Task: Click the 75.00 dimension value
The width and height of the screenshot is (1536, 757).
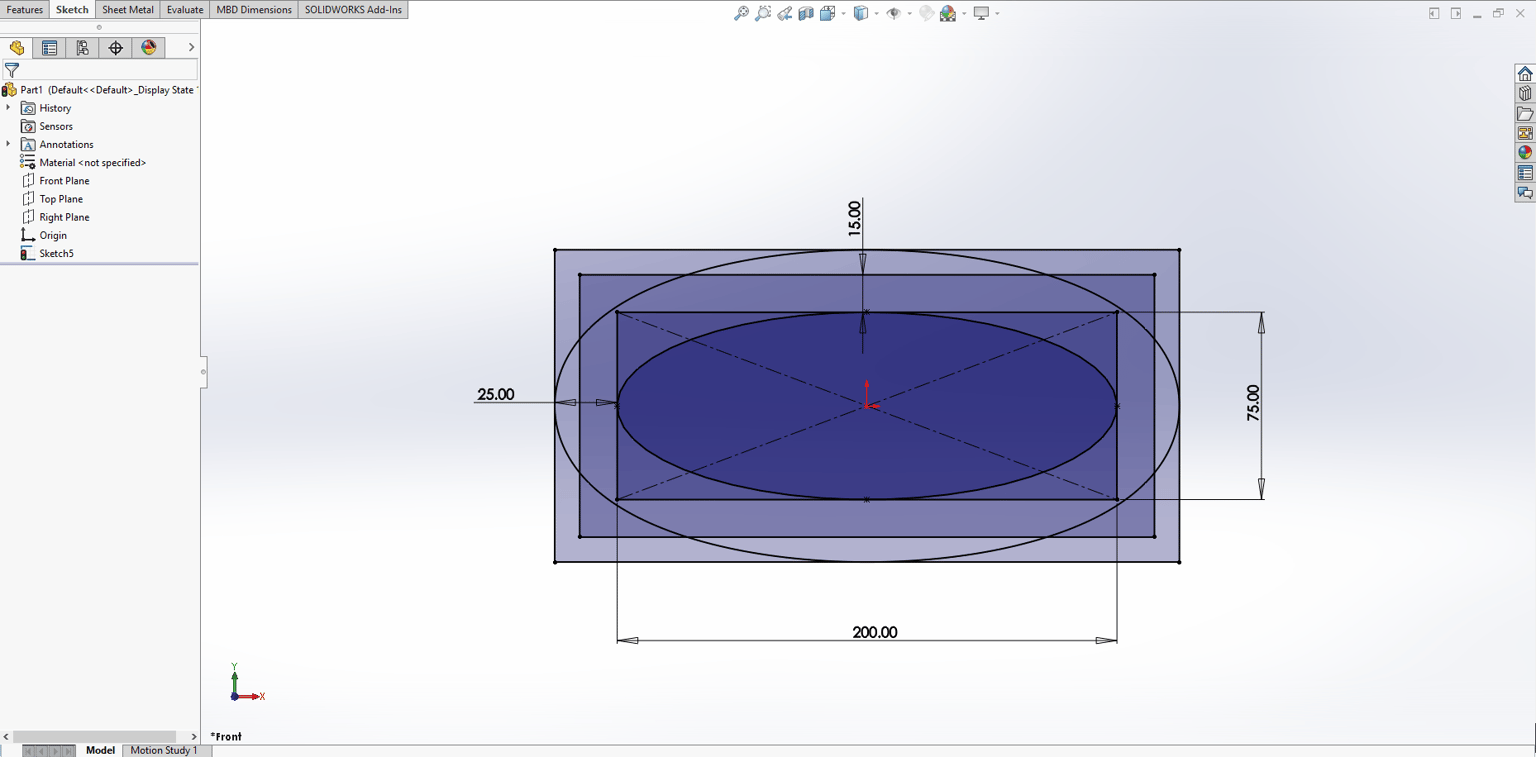Action: pos(1253,403)
